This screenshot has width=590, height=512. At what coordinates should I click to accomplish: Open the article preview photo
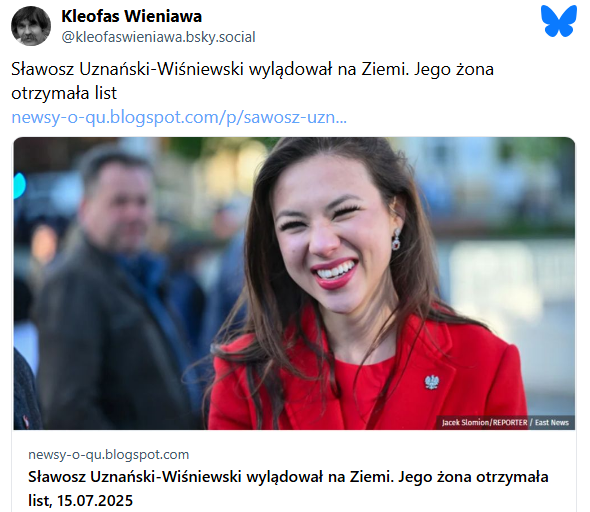(x=294, y=283)
